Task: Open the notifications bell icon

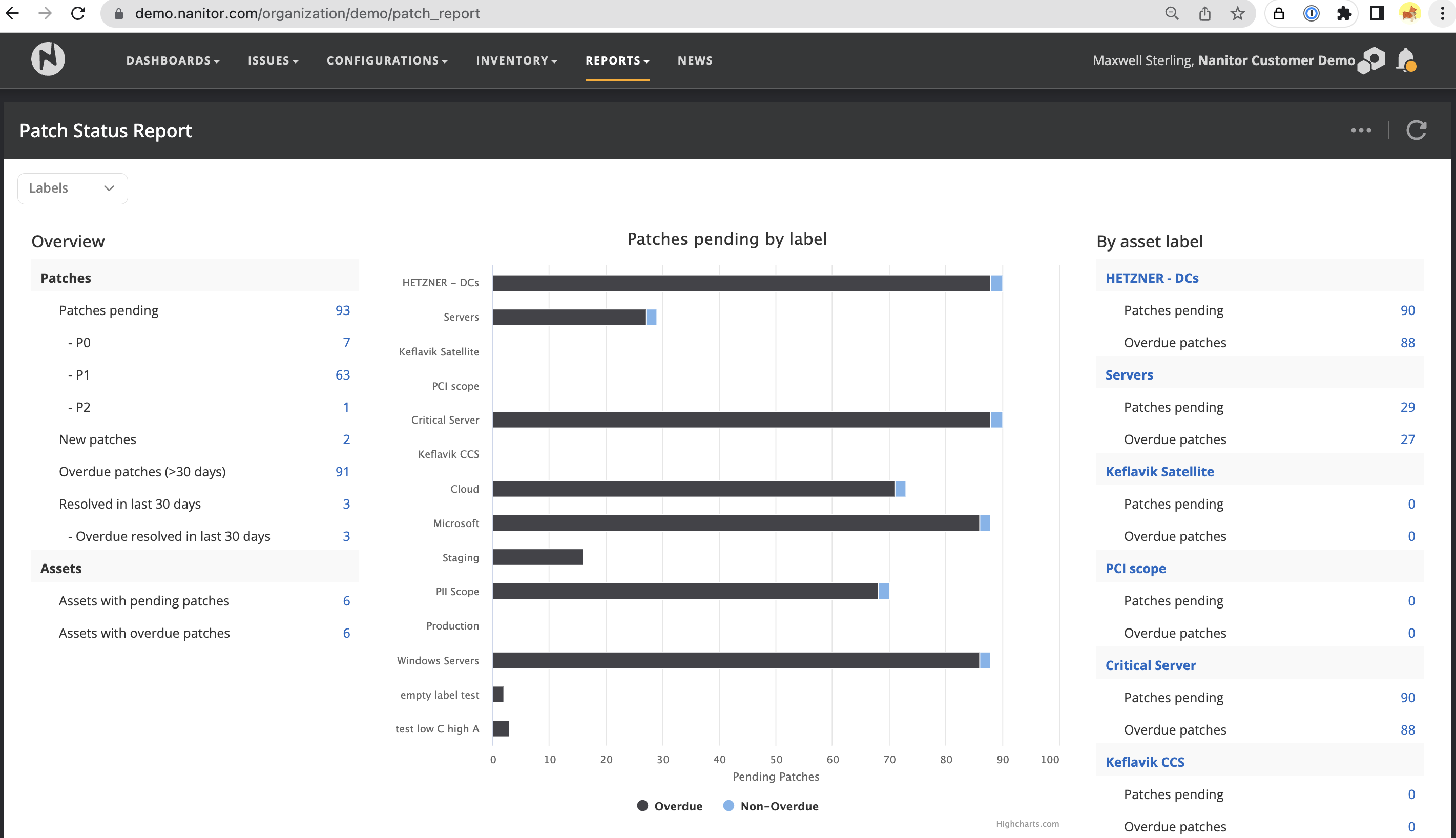Action: pyautogui.click(x=1405, y=59)
